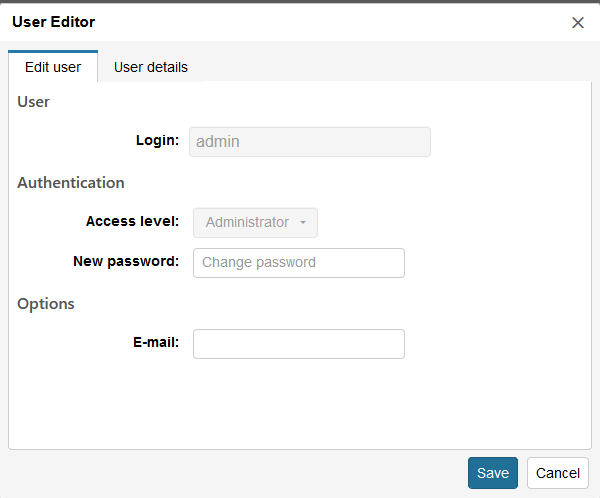Click the Administrator text in the dropdown
The width and height of the screenshot is (600, 498).
point(247,222)
